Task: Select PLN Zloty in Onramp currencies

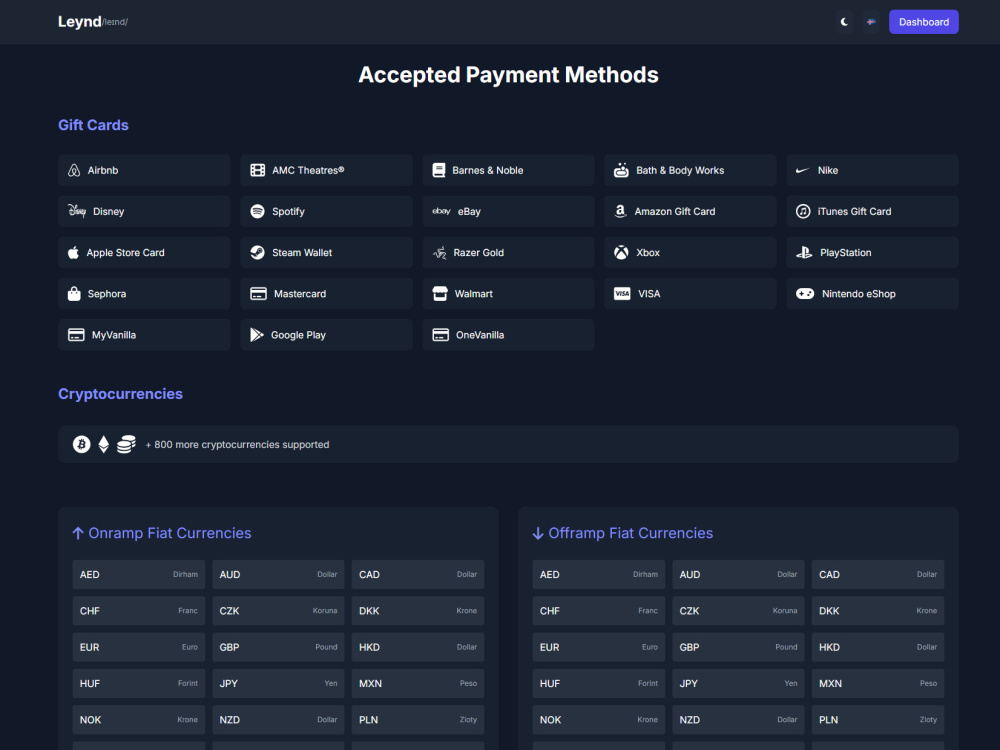Action: click(x=418, y=720)
